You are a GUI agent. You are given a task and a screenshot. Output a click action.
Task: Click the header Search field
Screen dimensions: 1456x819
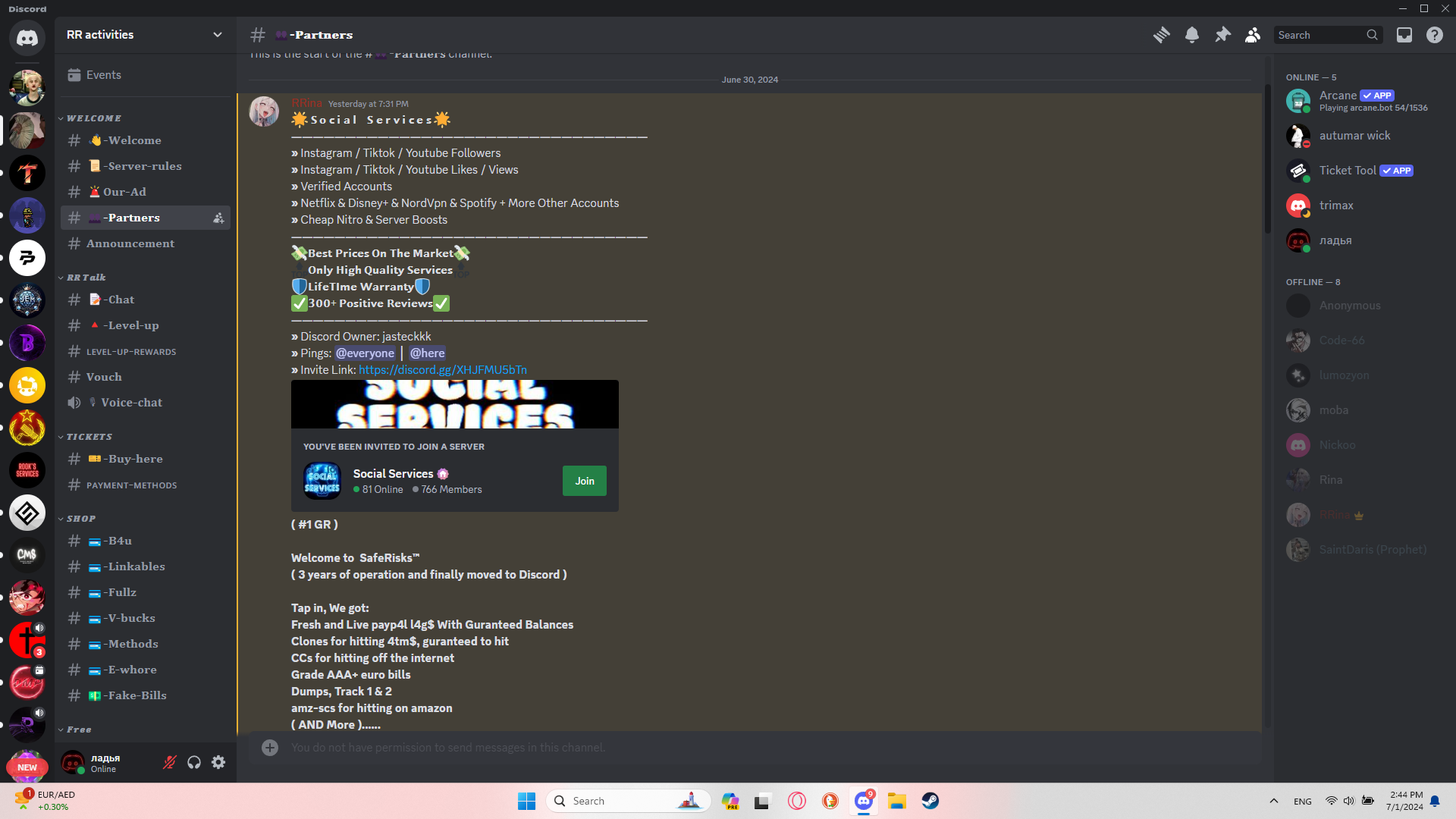point(1328,35)
